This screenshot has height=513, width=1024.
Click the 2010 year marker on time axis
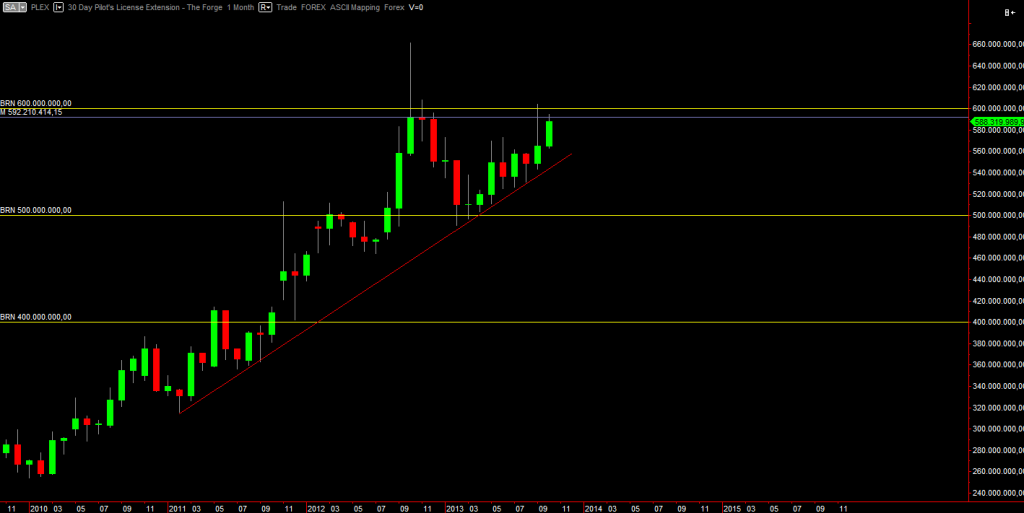(39, 508)
